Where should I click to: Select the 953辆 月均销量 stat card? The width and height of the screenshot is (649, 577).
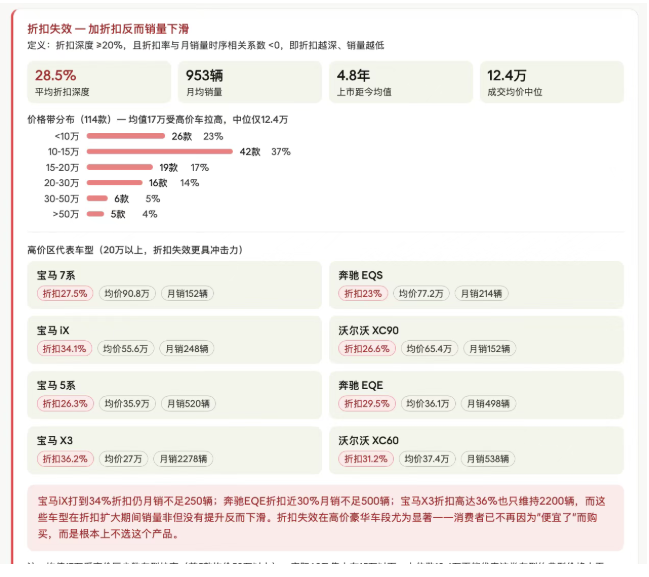(250, 82)
